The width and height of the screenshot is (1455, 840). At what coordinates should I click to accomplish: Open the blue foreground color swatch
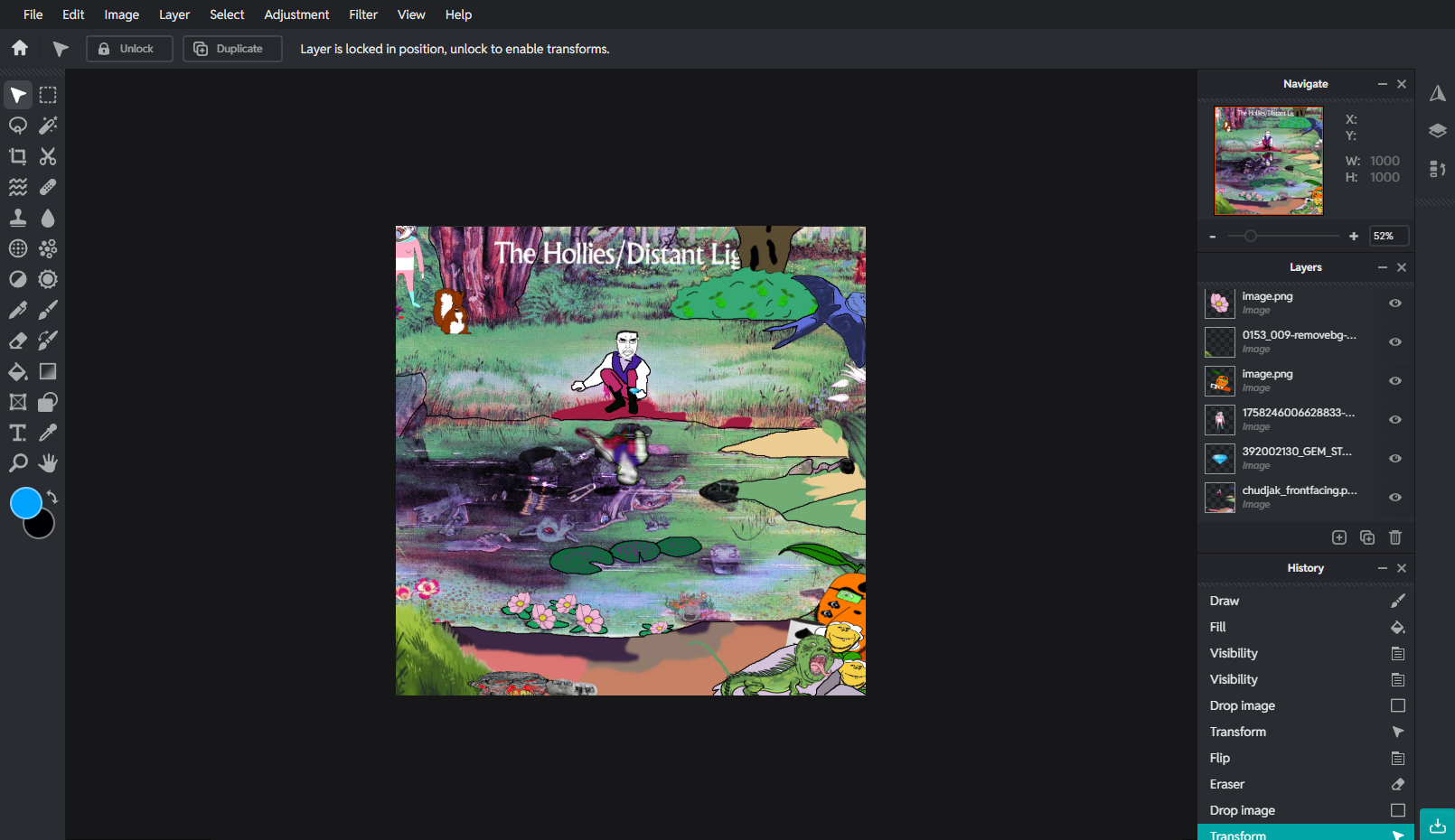[26, 503]
